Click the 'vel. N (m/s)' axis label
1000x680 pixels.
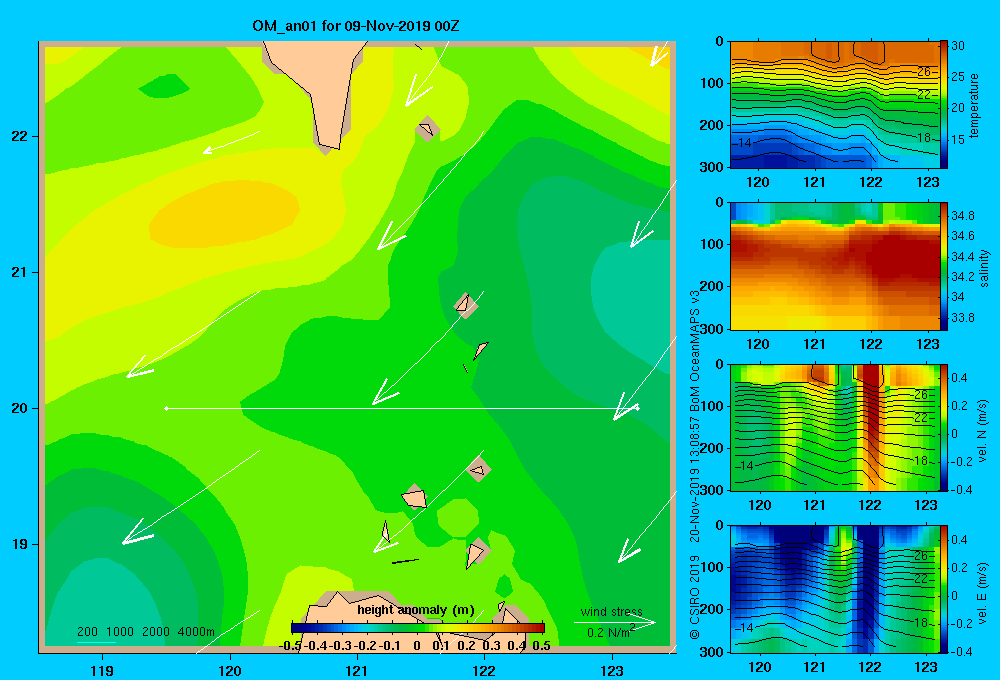(x=983, y=431)
